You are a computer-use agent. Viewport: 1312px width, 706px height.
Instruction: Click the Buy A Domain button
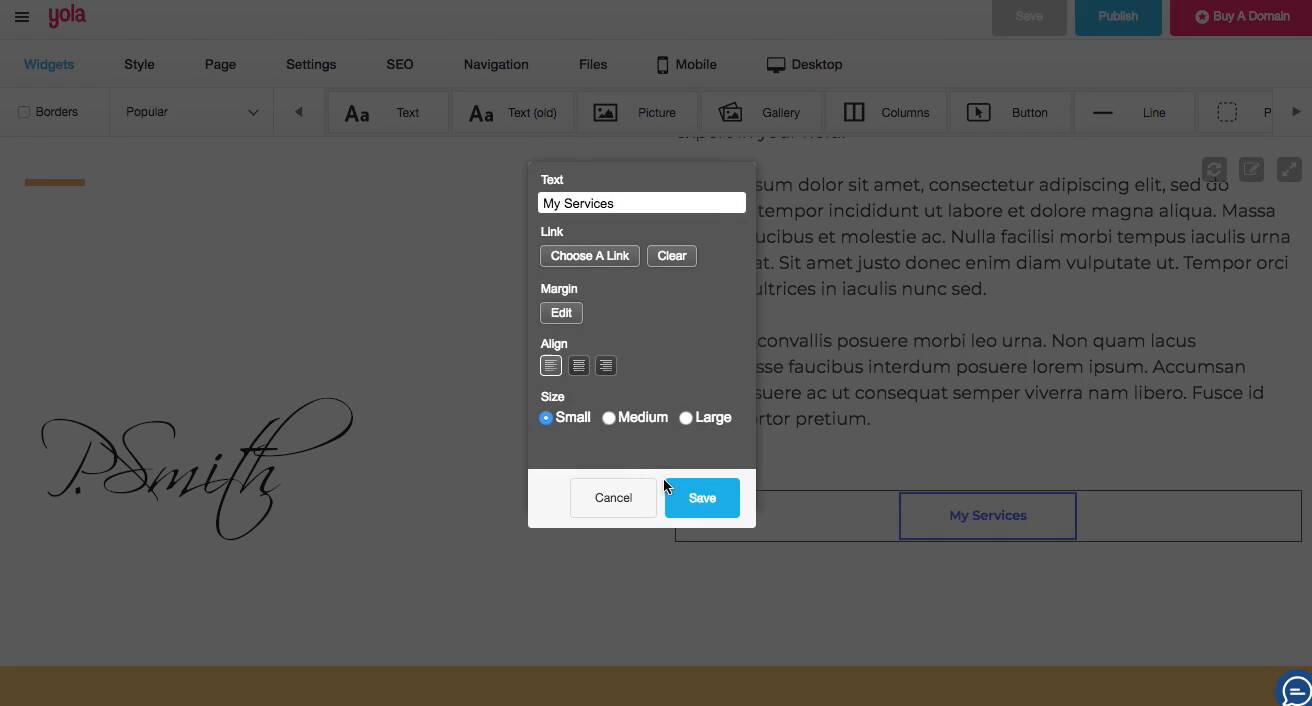click(x=1240, y=16)
